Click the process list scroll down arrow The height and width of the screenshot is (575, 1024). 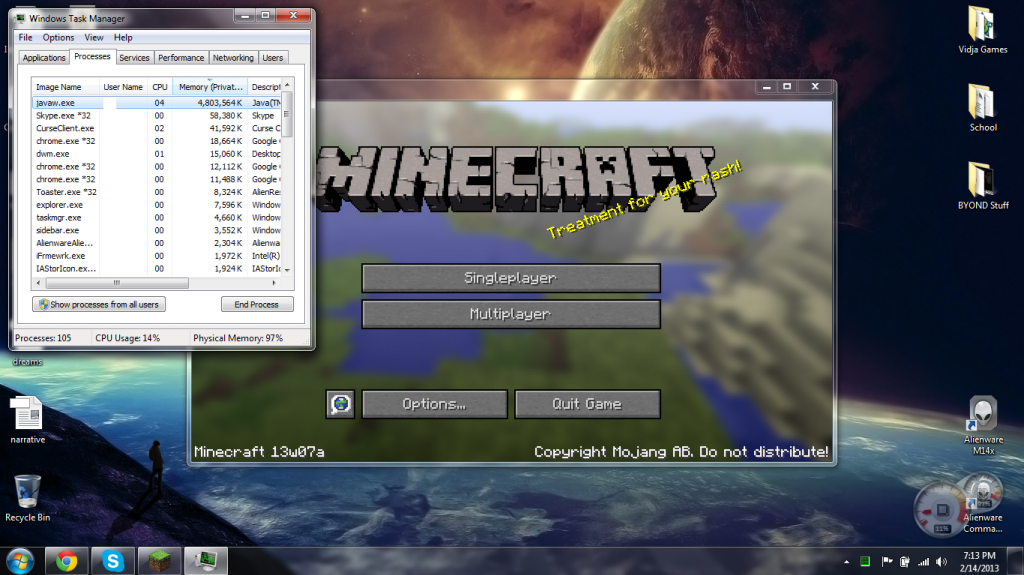click(x=287, y=270)
